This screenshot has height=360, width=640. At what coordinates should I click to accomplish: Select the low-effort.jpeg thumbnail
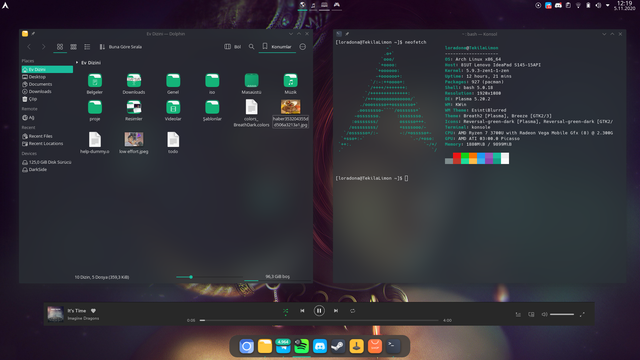134,139
